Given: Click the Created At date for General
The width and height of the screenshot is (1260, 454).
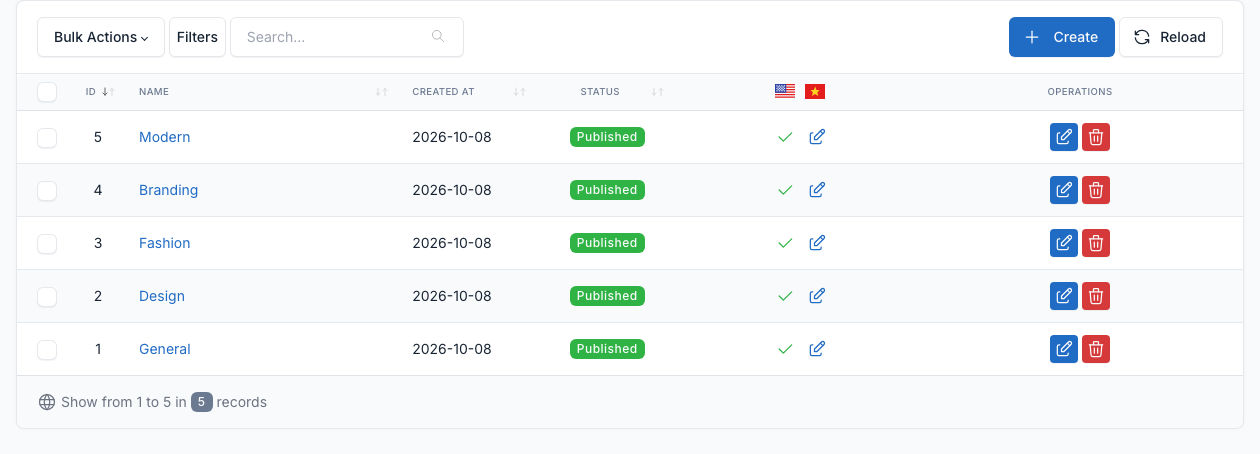Looking at the screenshot, I should pyautogui.click(x=452, y=349).
